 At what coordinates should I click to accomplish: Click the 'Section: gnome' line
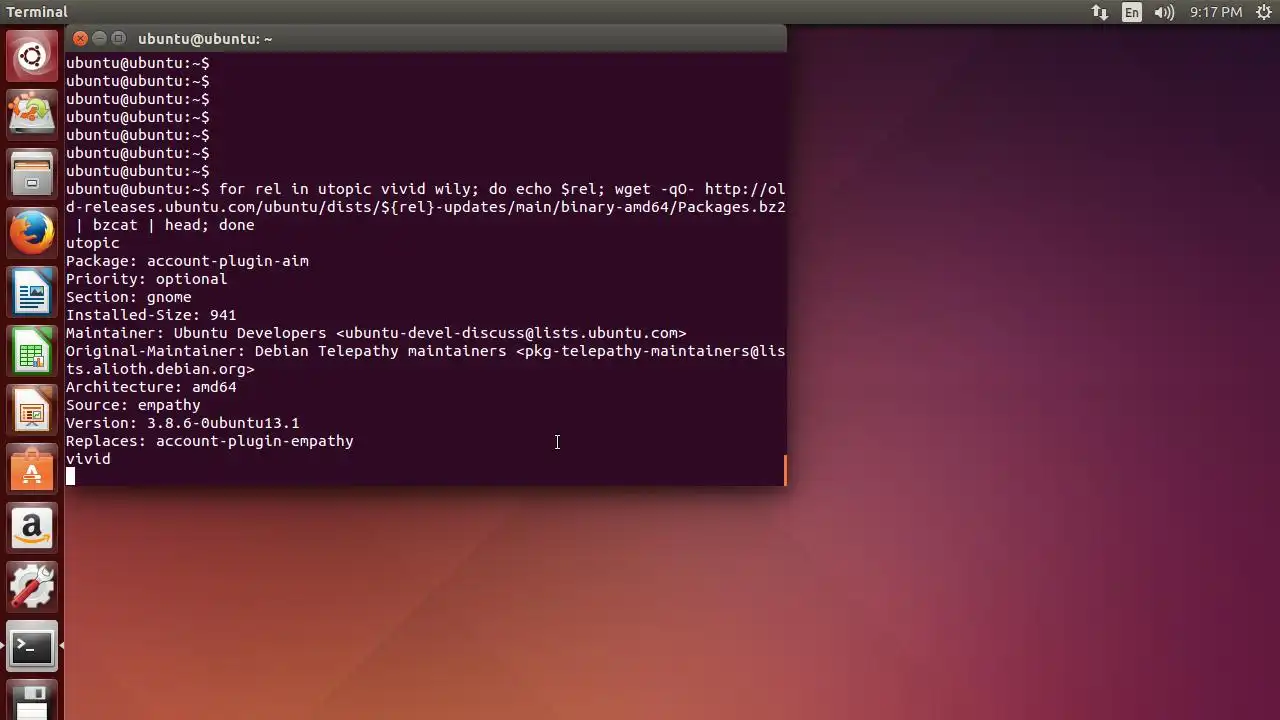click(x=128, y=297)
